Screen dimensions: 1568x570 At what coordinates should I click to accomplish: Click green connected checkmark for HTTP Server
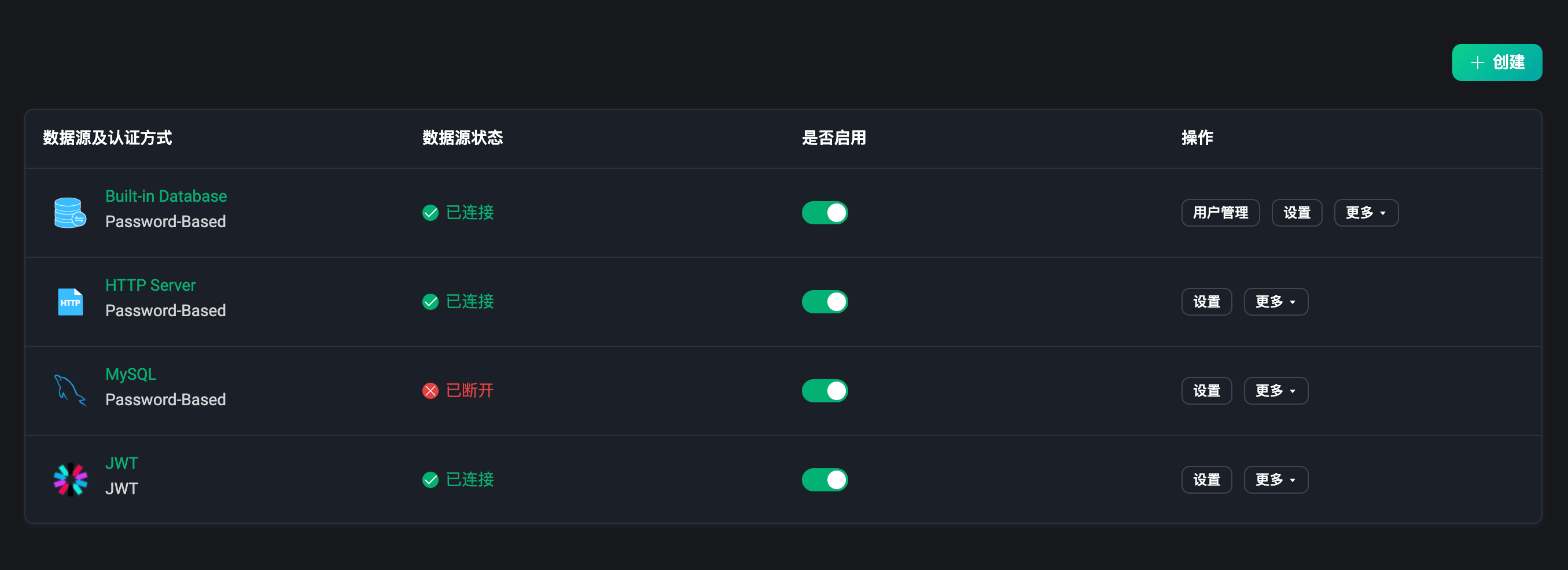point(430,302)
